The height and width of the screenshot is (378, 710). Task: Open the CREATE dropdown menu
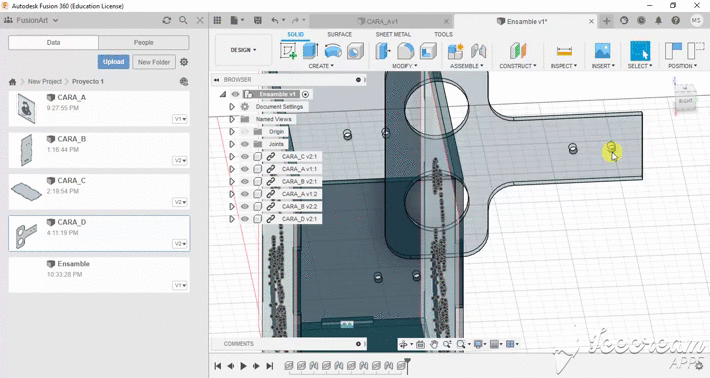pos(321,66)
